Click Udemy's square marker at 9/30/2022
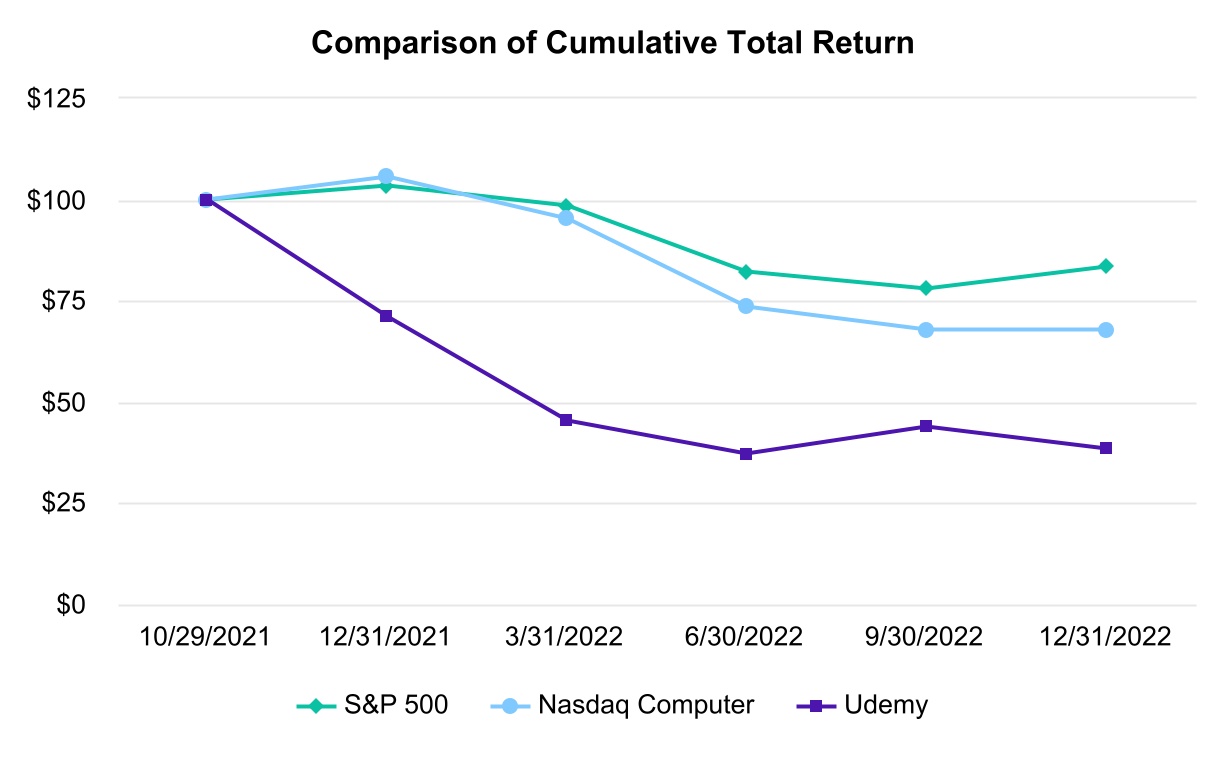The width and height of the screenshot is (1226, 760). click(926, 426)
